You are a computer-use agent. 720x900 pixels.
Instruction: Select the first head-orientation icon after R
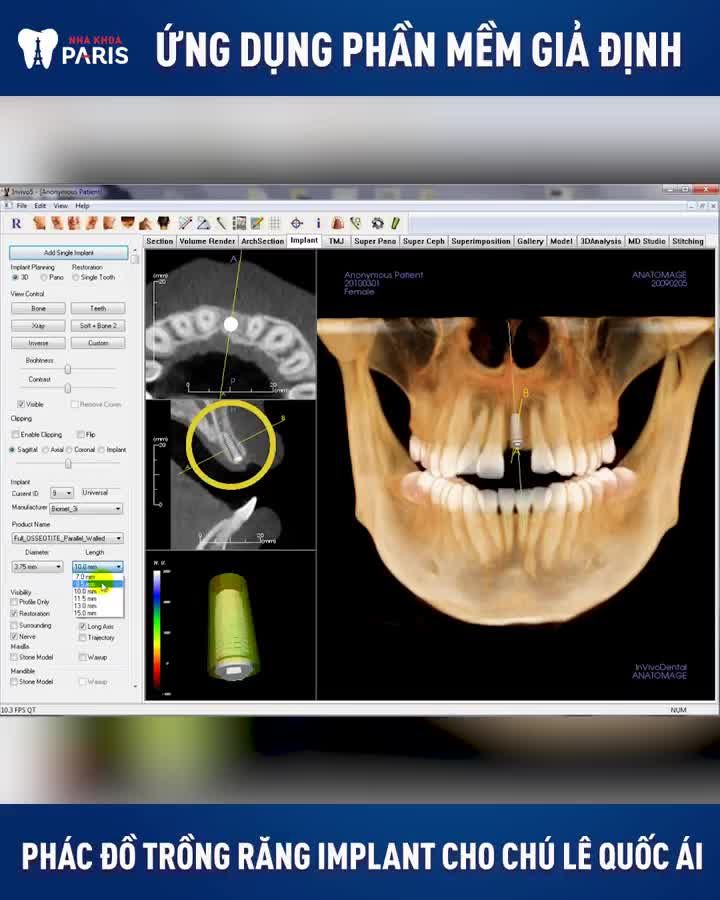[39, 223]
